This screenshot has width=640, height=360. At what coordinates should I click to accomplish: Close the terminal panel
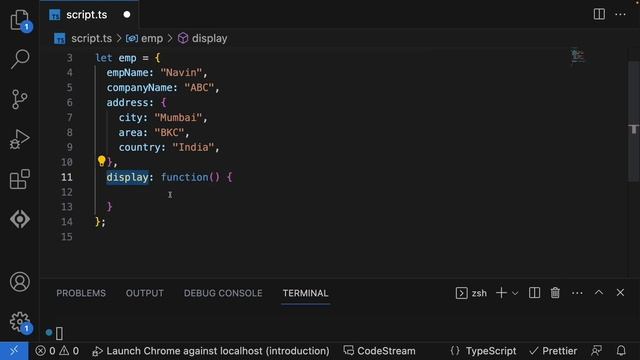(x=620, y=293)
